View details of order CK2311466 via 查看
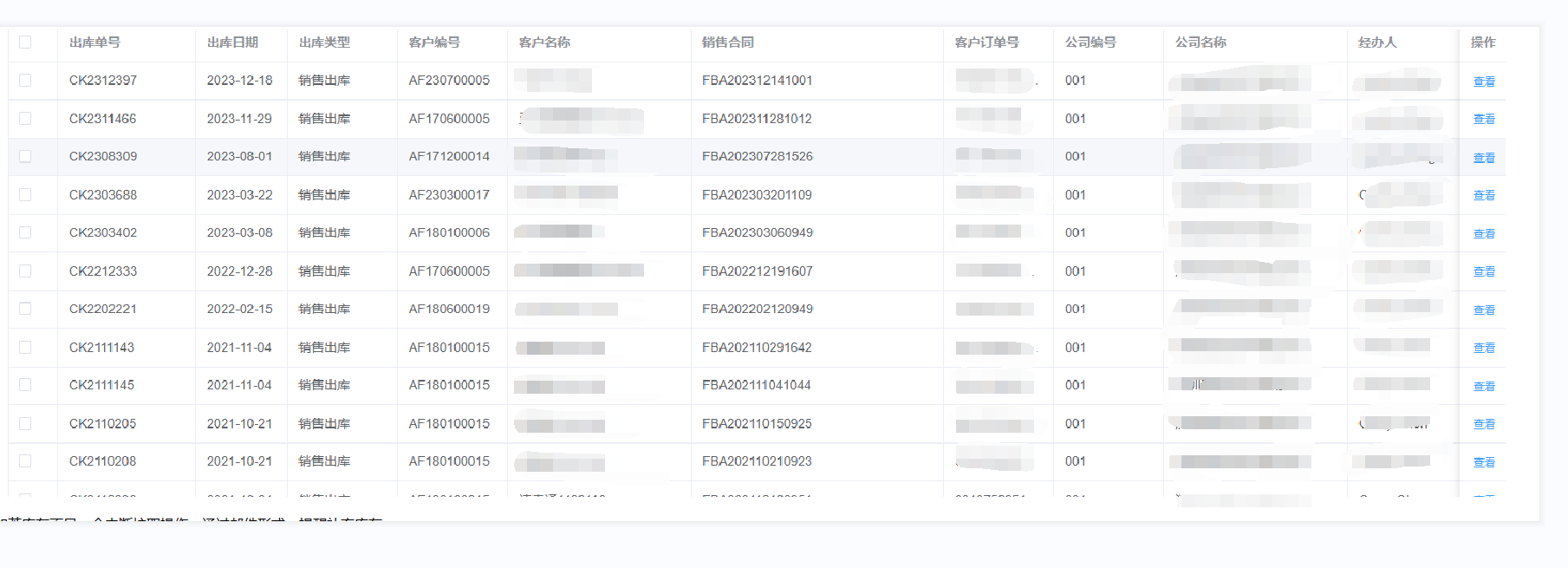The image size is (1568, 568). coord(1484,119)
